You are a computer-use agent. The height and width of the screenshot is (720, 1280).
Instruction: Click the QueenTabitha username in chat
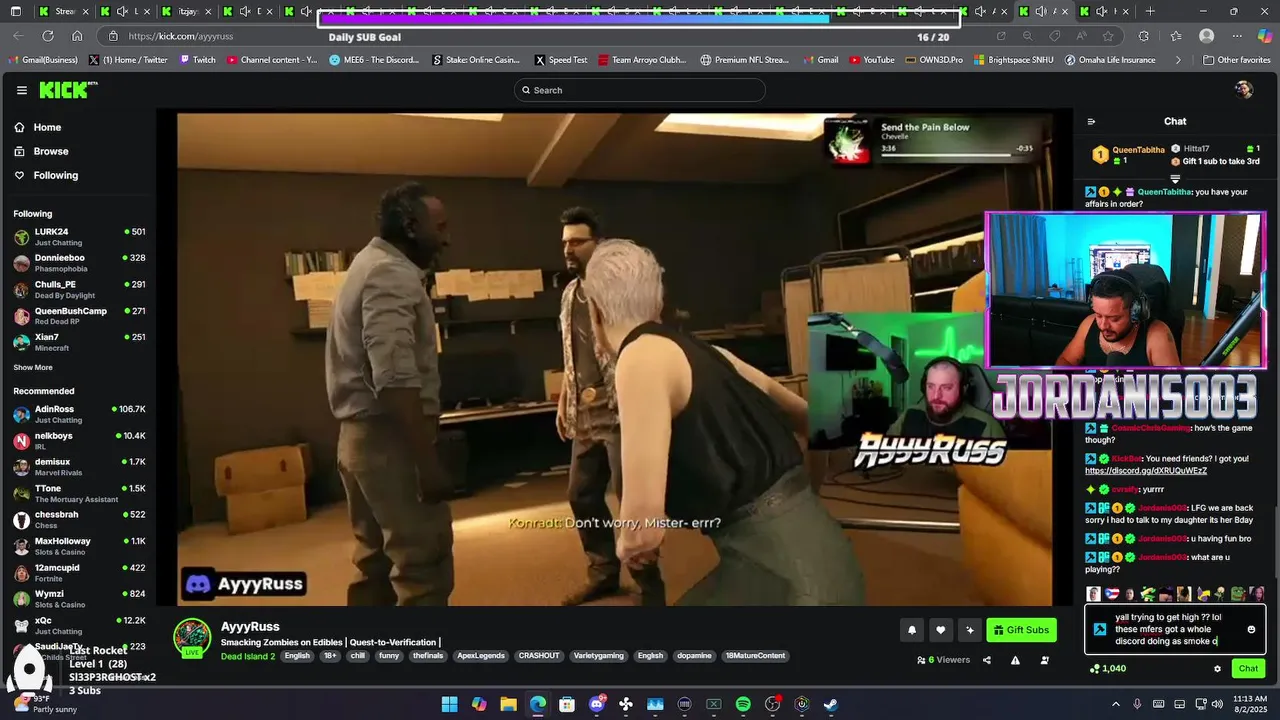[x=1164, y=192]
